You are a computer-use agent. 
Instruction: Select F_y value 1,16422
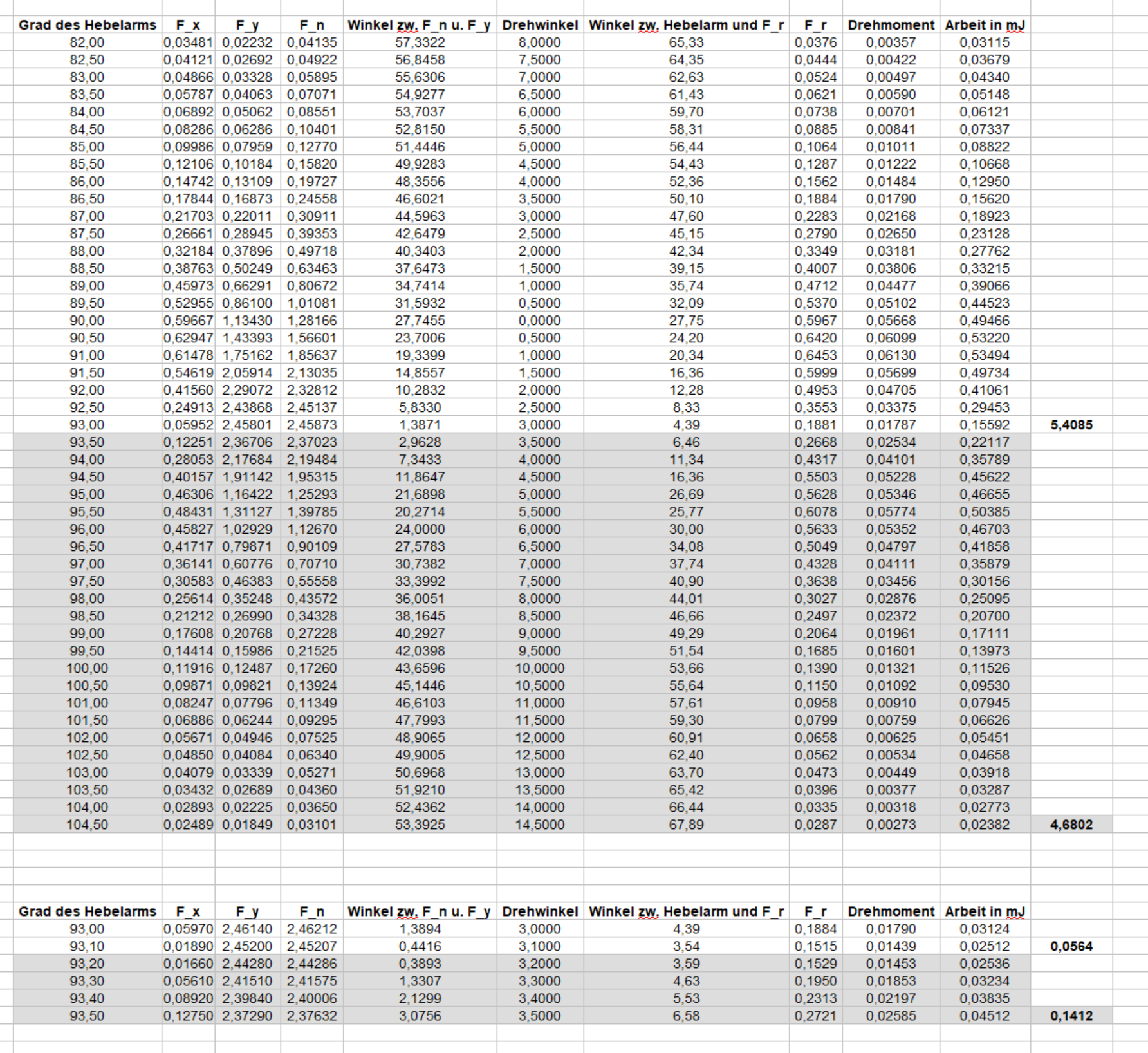[247, 494]
